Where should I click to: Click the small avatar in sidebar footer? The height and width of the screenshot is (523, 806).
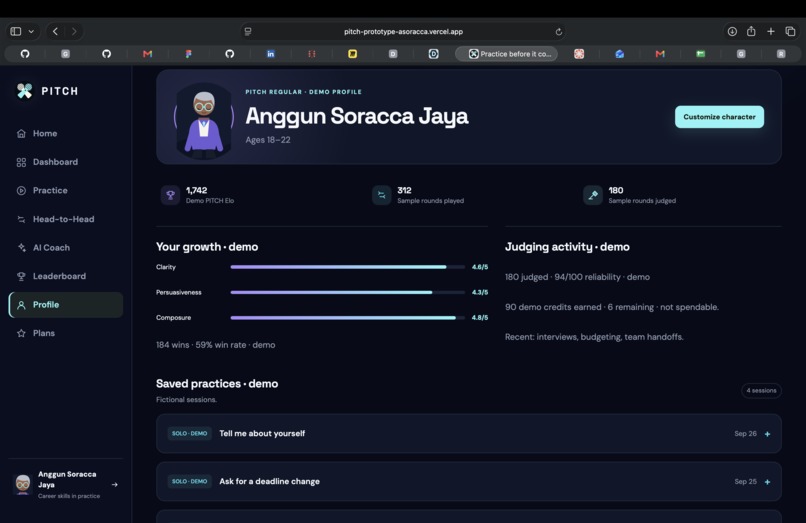23,484
